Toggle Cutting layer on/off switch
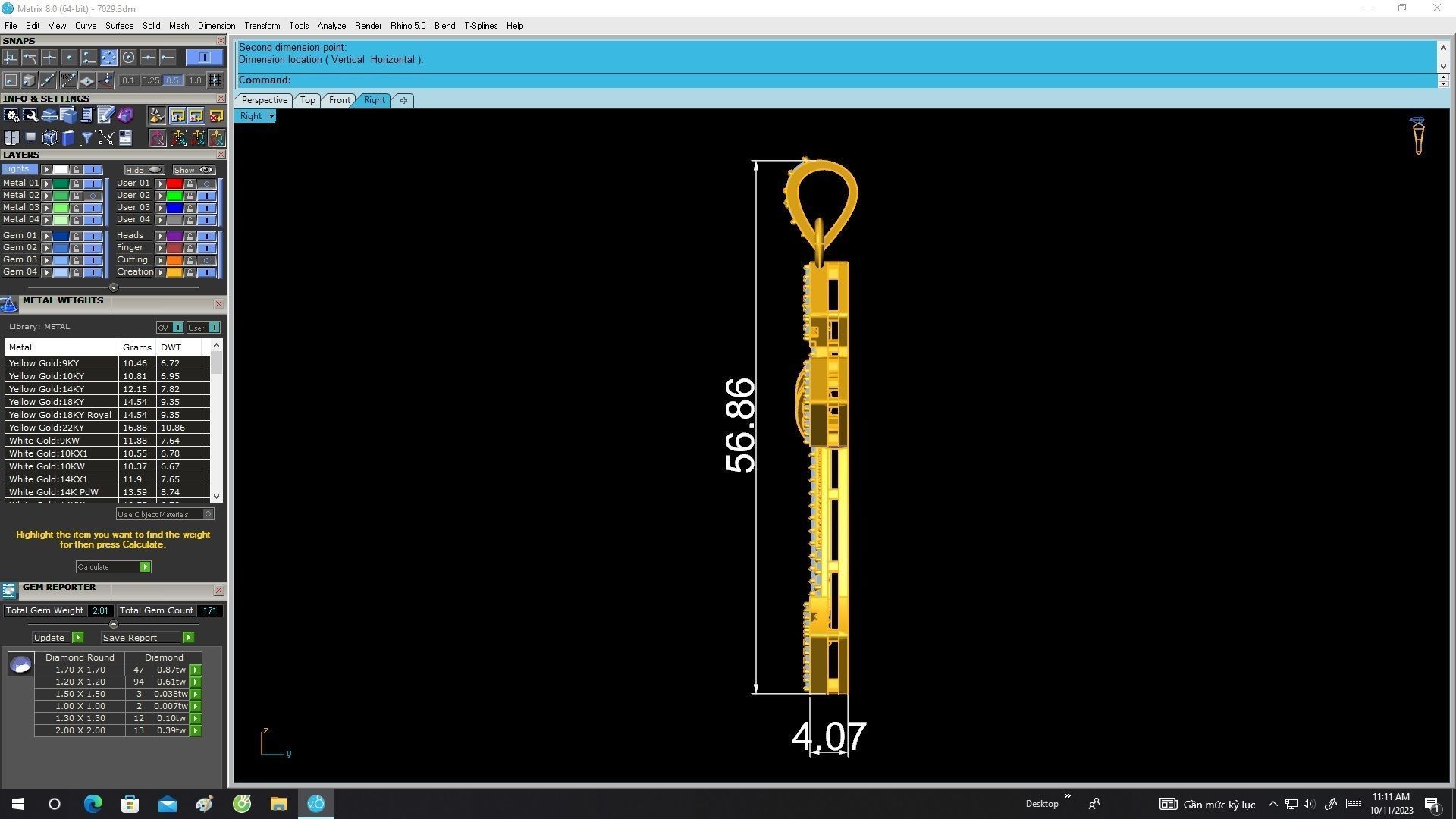Image resolution: width=1456 pixels, height=819 pixels. 206,259
